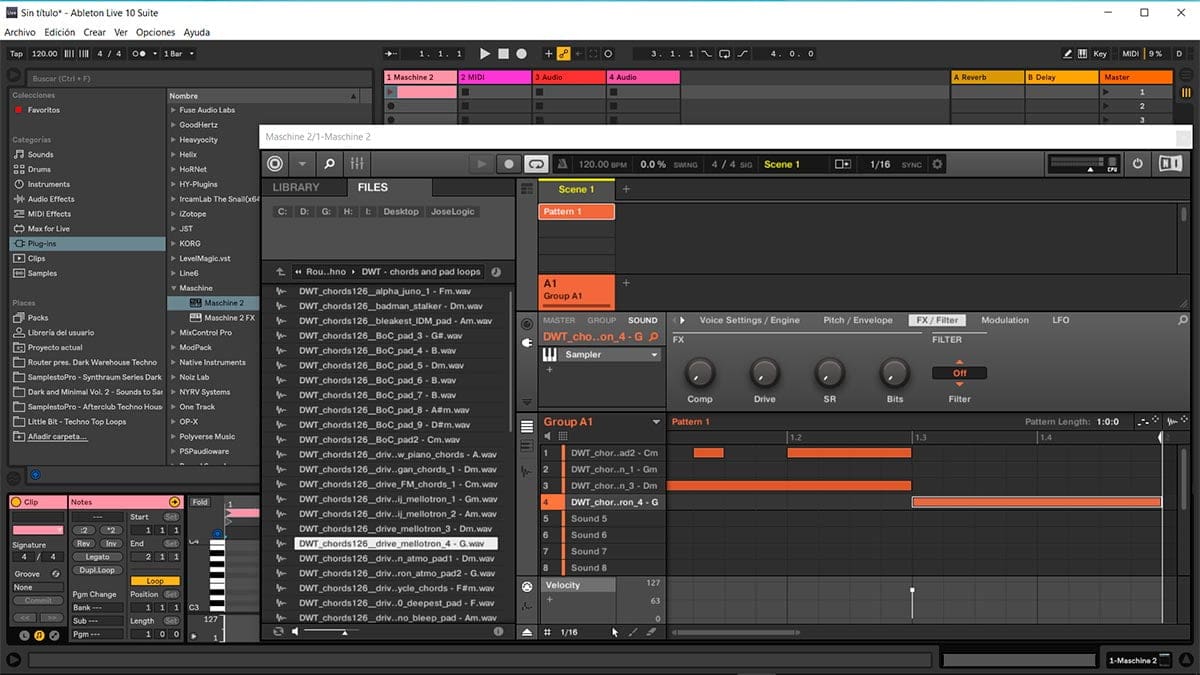Change the Filter type selector showing Off

point(959,373)
